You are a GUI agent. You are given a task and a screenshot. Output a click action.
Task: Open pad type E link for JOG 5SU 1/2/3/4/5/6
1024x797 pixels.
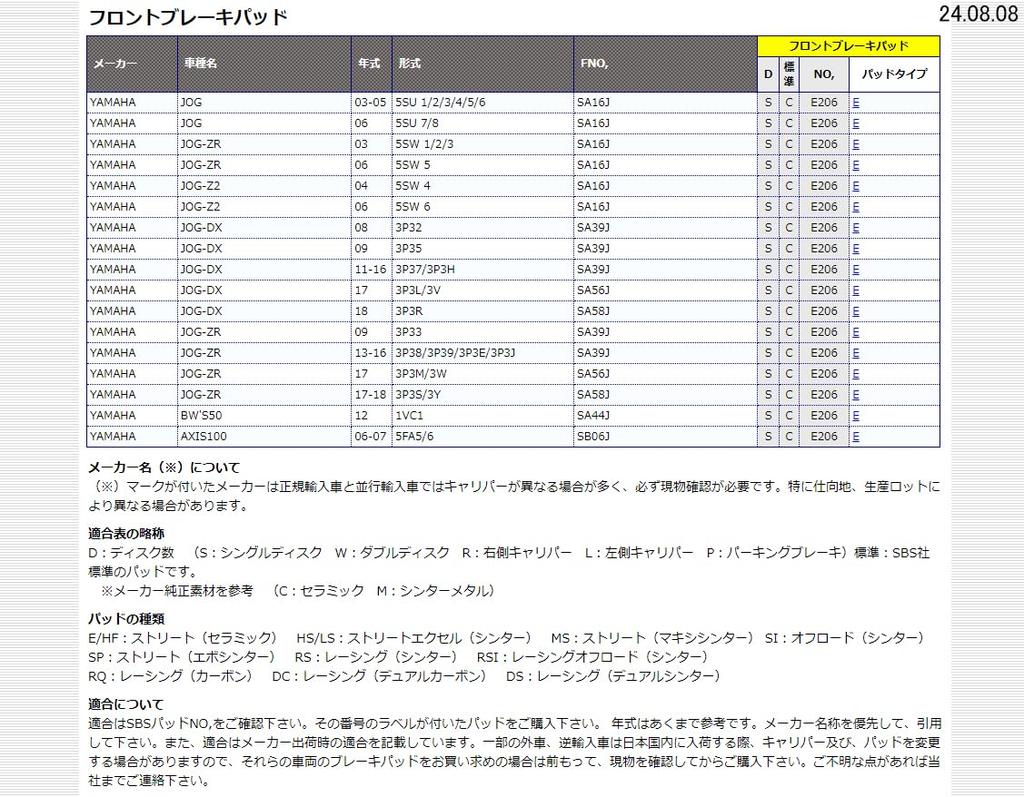856,102
